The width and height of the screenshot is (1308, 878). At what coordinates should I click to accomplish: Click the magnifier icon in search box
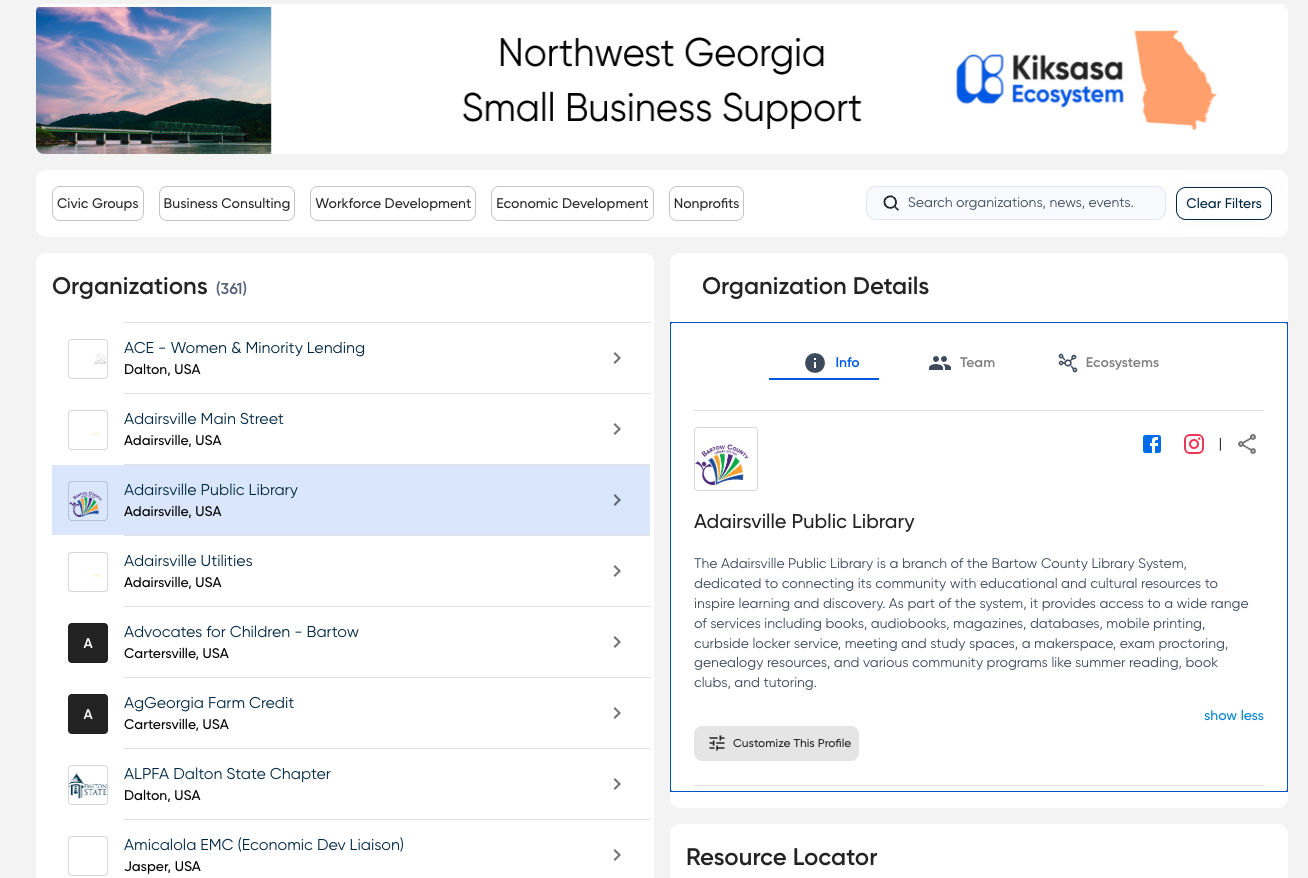[891, 203]
